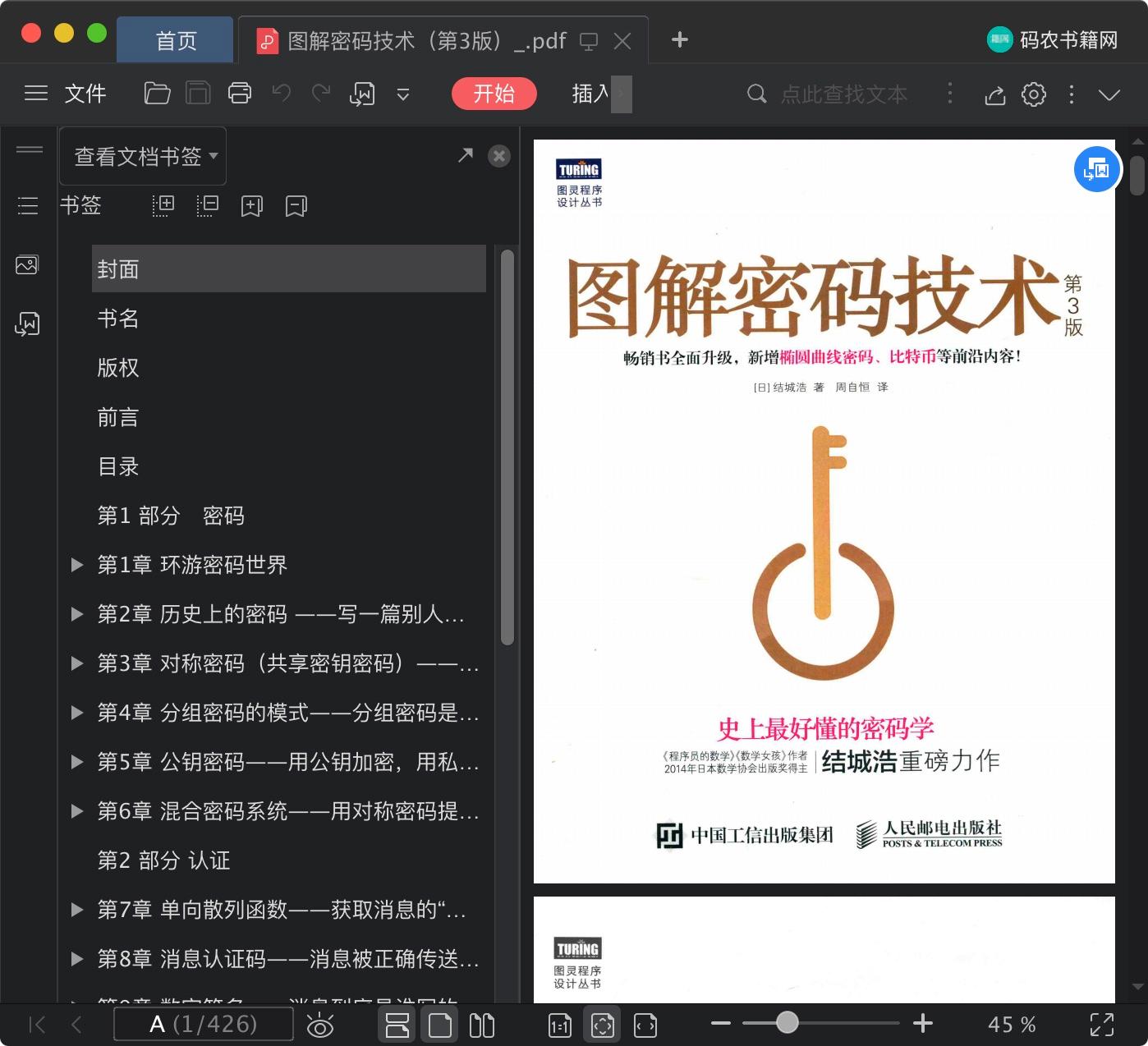Screen dimensions: 1148x1046
Task: Switch to the 首页 tab
Action: 176,40
